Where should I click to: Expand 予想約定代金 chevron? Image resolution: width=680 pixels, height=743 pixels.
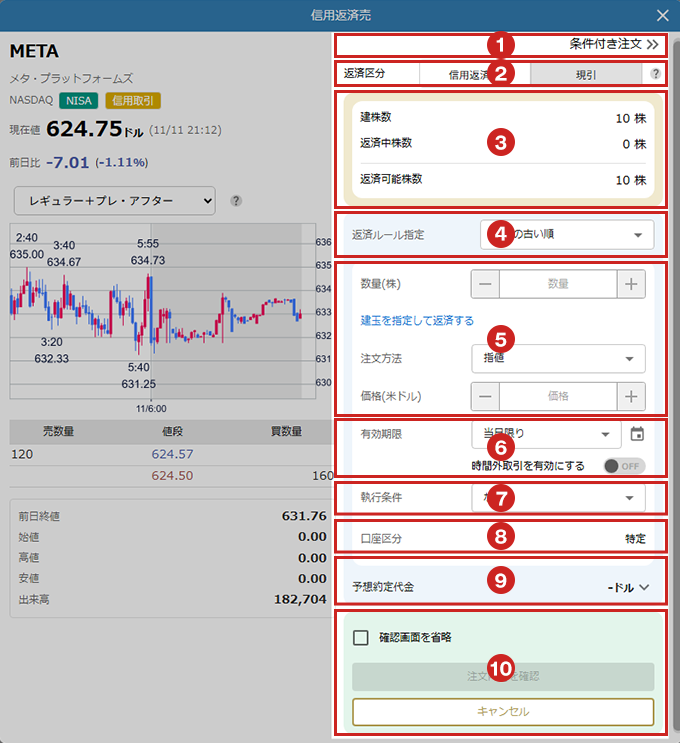[644, 587]
